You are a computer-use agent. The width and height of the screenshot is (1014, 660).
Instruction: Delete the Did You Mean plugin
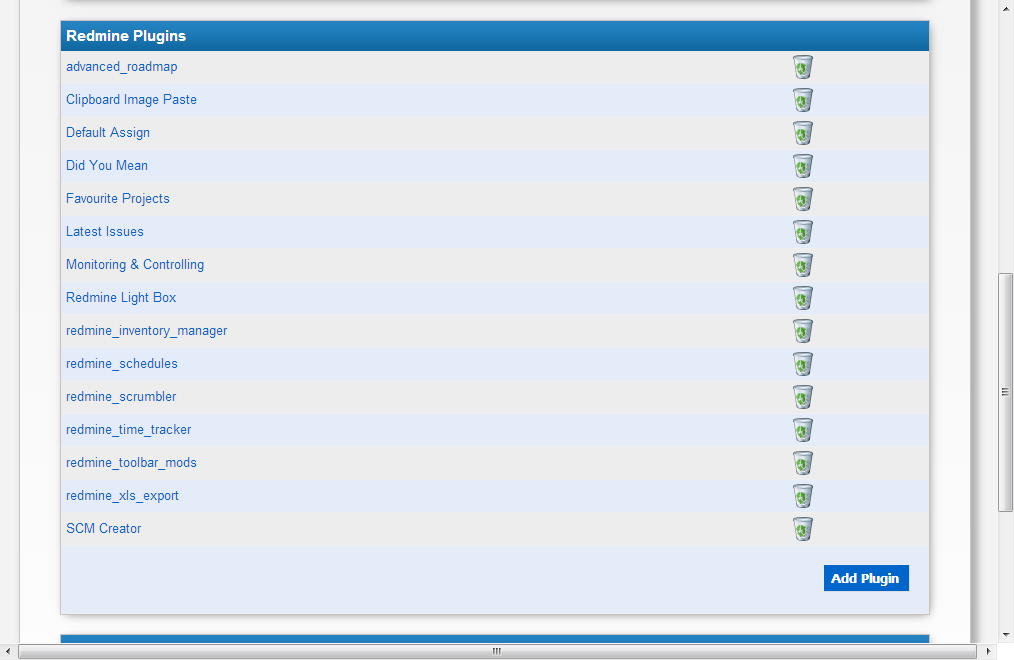pos(802,166)
